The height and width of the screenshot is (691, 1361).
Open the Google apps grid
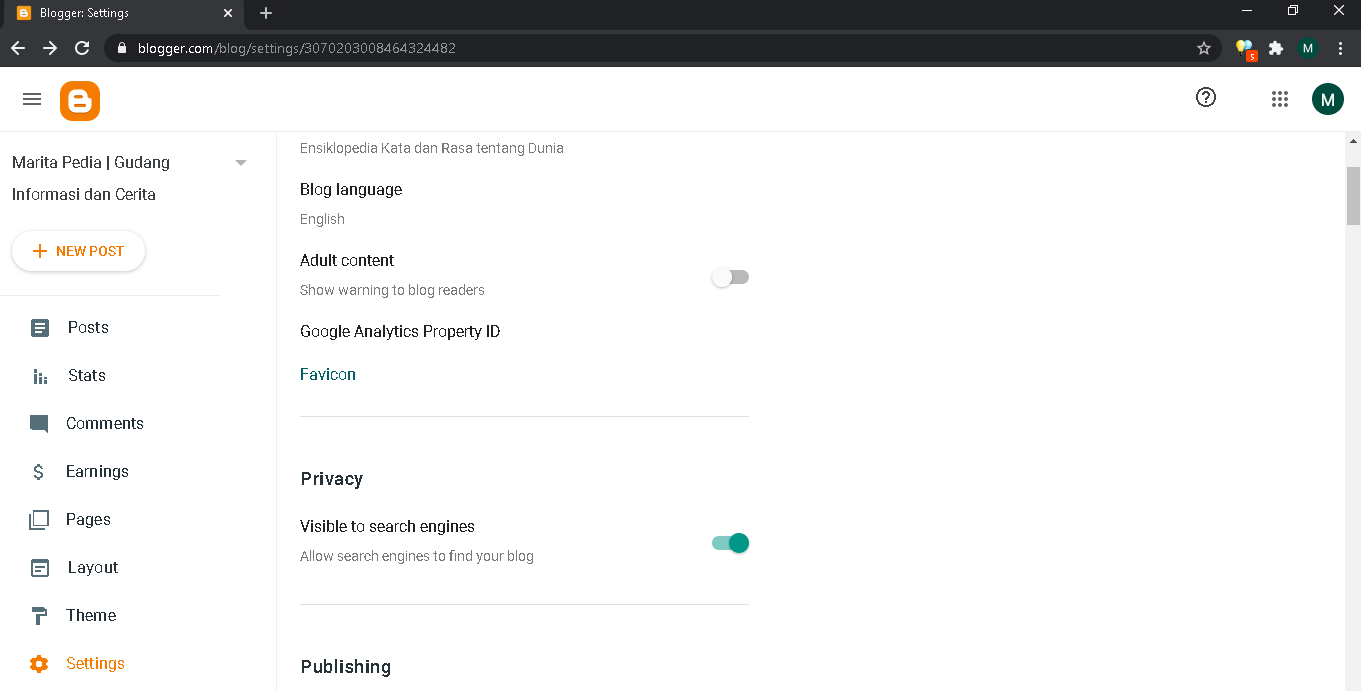[1279, 99]
